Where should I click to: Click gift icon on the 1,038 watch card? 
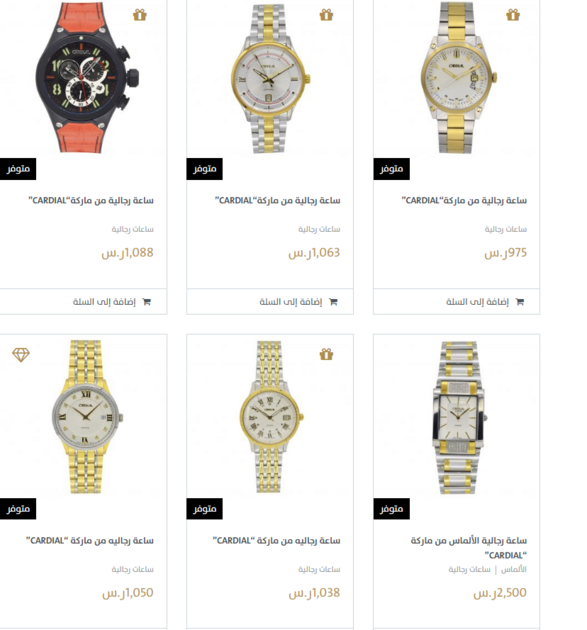326,354
